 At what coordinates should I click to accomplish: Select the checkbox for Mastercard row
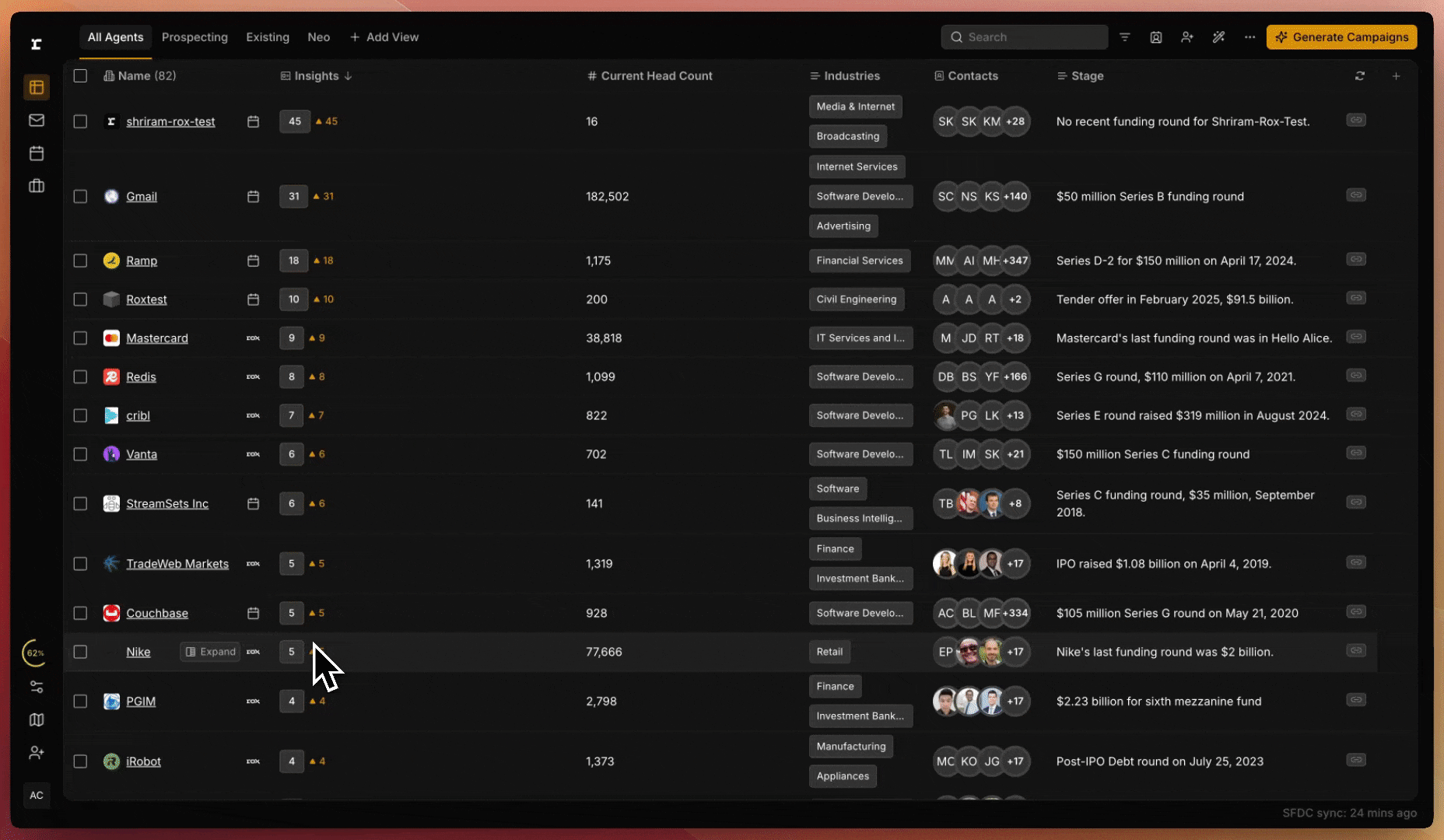click(80, 338)
